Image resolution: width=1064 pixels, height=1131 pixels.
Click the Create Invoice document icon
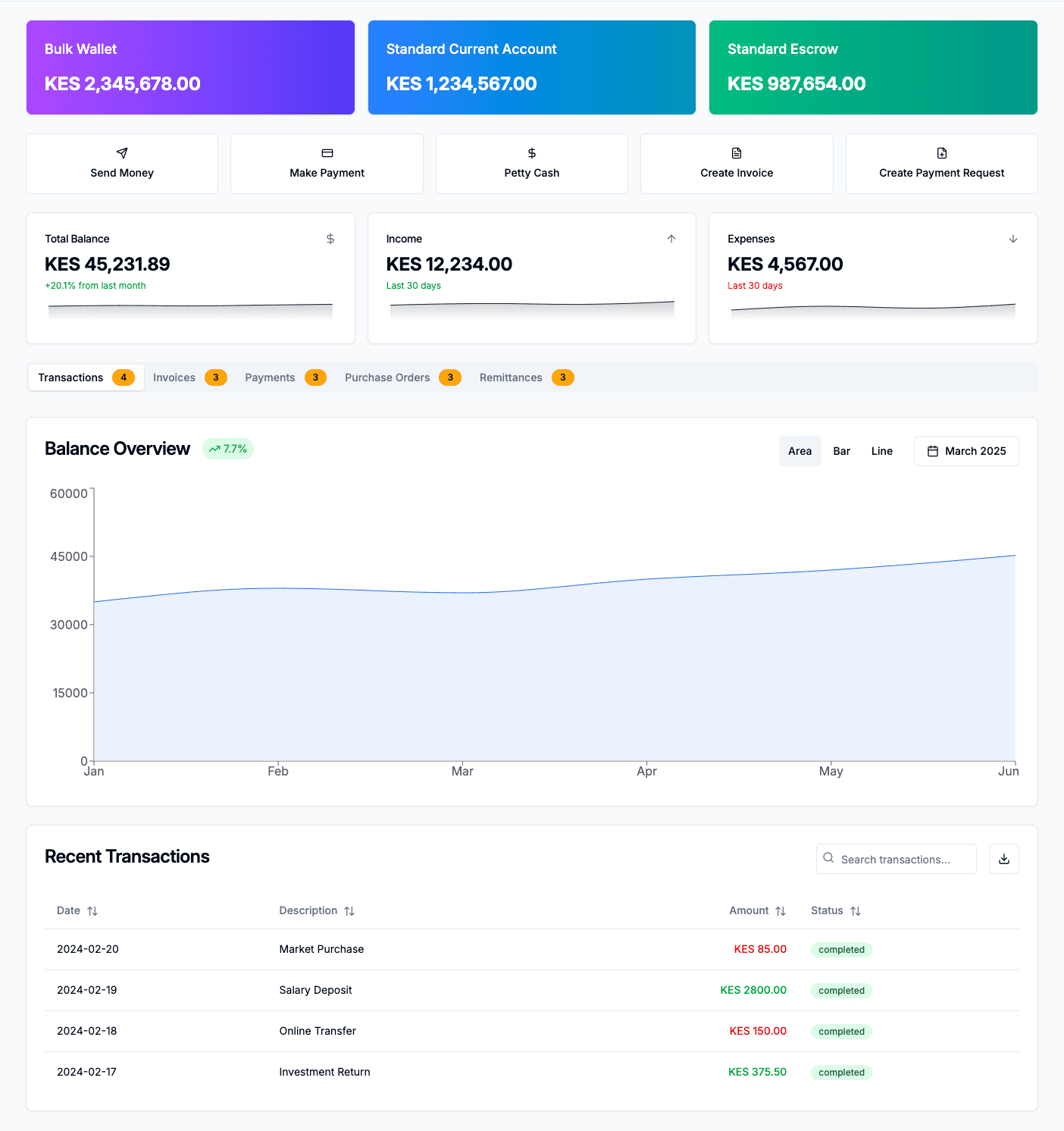tap(736, 153)
